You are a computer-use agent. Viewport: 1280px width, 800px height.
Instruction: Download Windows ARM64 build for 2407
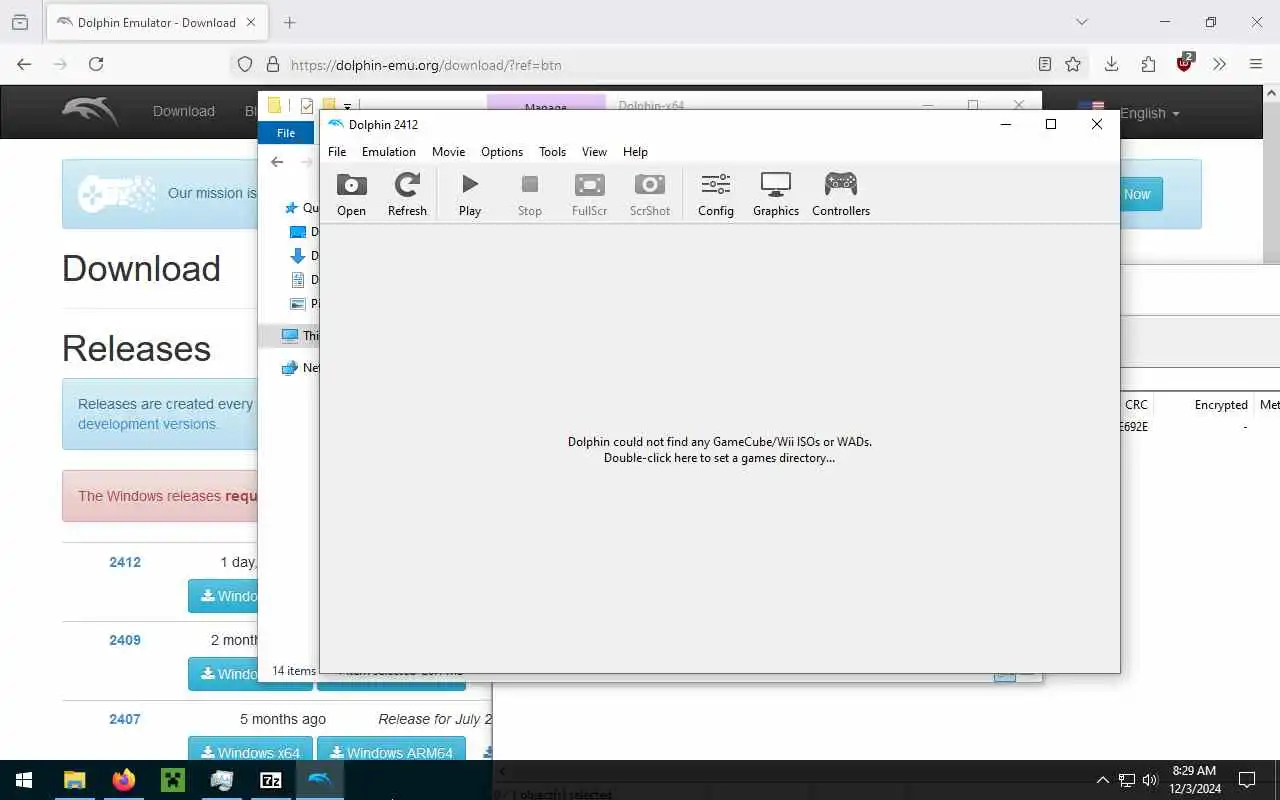391,752
